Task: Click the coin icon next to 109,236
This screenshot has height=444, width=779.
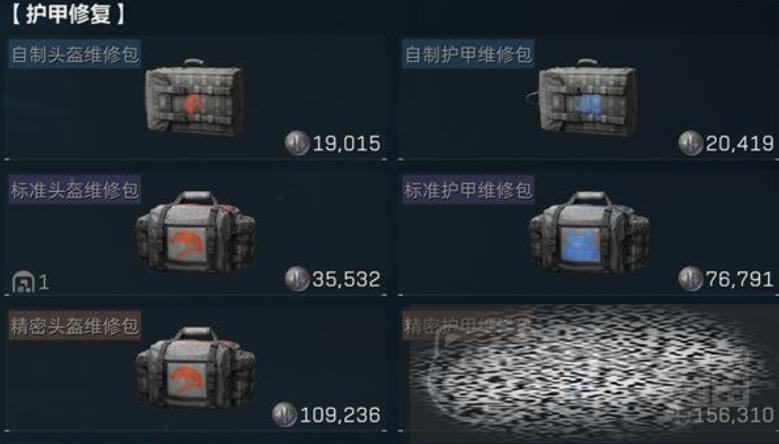Action: click(285, 414)
